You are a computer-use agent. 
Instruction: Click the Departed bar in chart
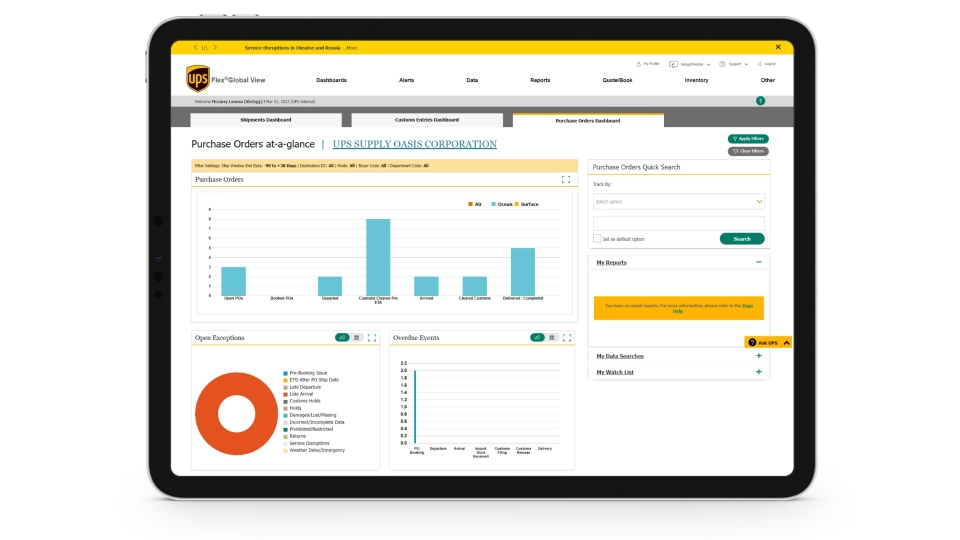click(x=329, y=287)
